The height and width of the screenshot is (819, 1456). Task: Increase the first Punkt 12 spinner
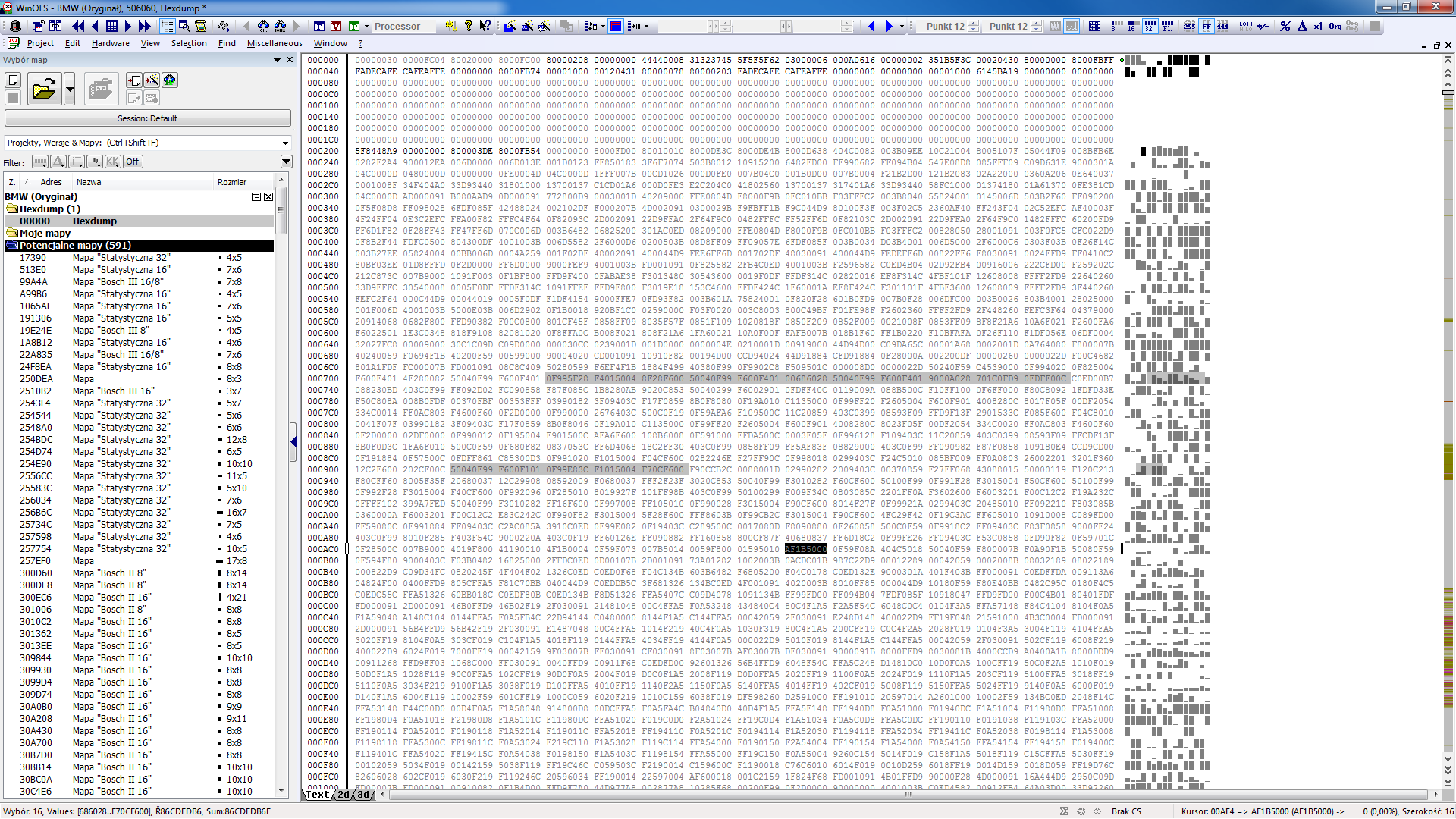point(974,23)
